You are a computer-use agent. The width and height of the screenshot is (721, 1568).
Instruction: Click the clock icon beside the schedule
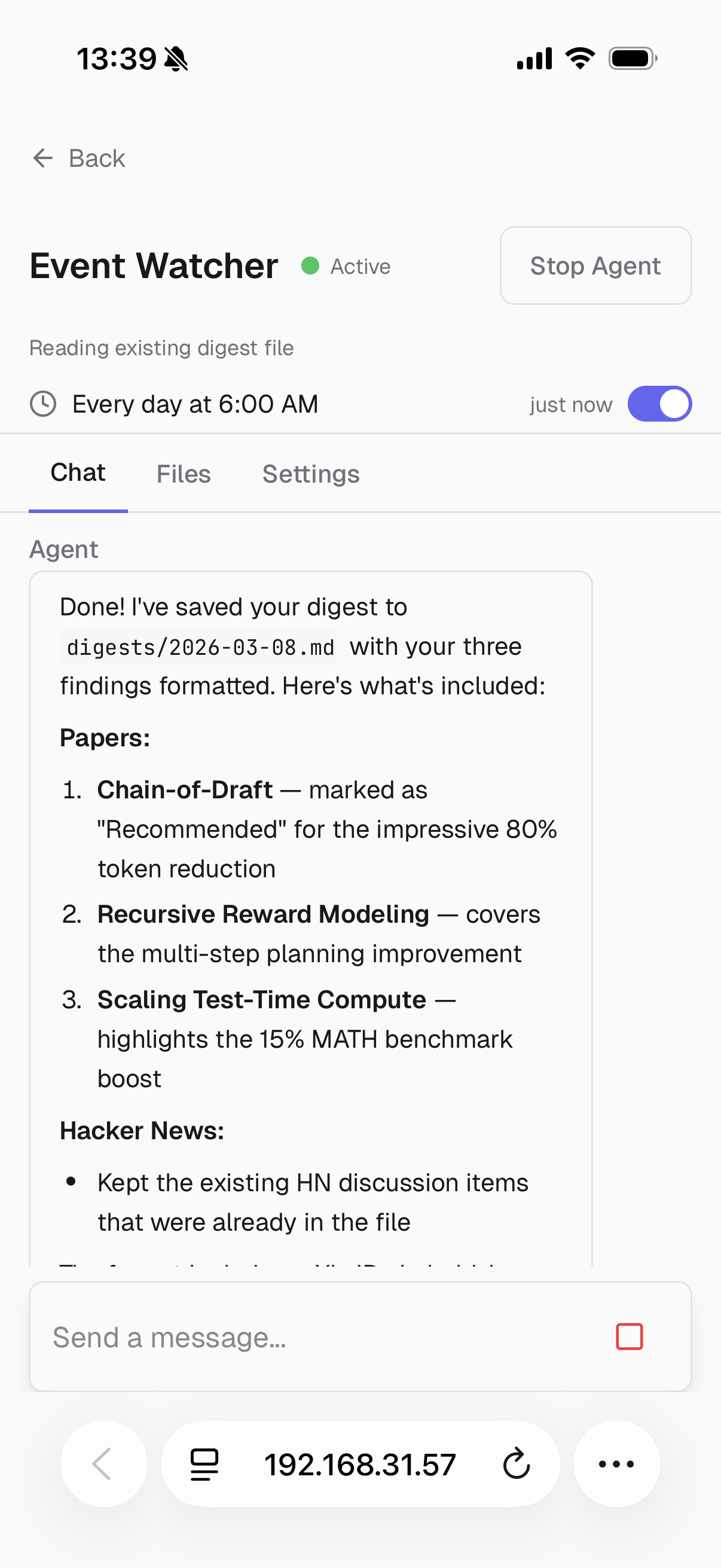point(42,404)
